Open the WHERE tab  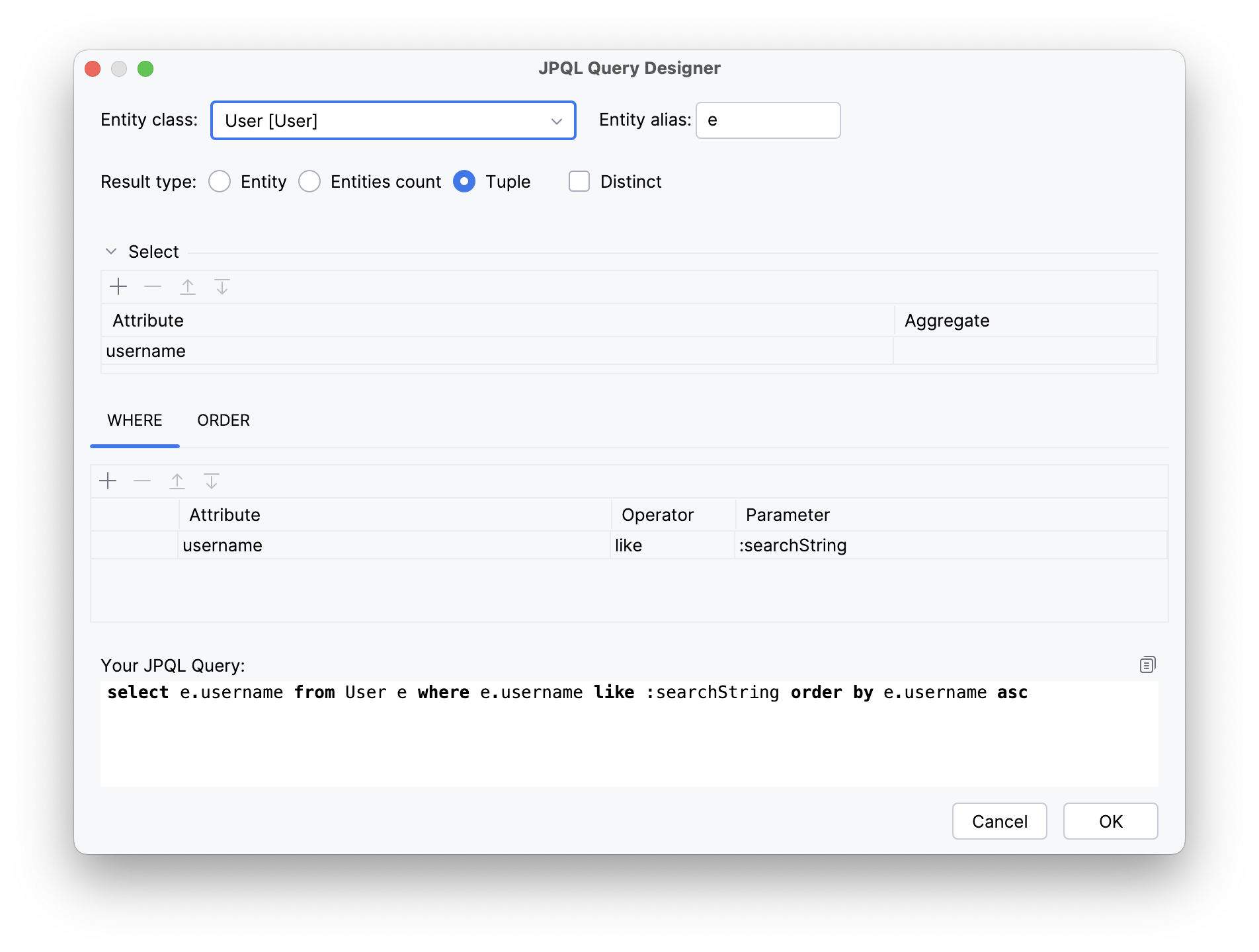134,420
